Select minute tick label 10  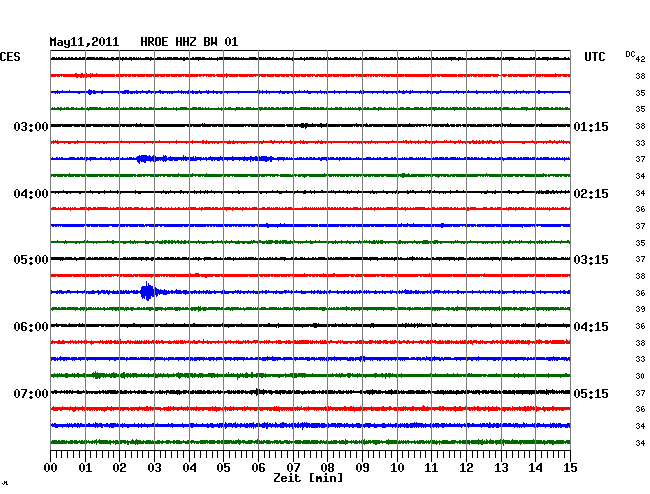click(397, 467)
